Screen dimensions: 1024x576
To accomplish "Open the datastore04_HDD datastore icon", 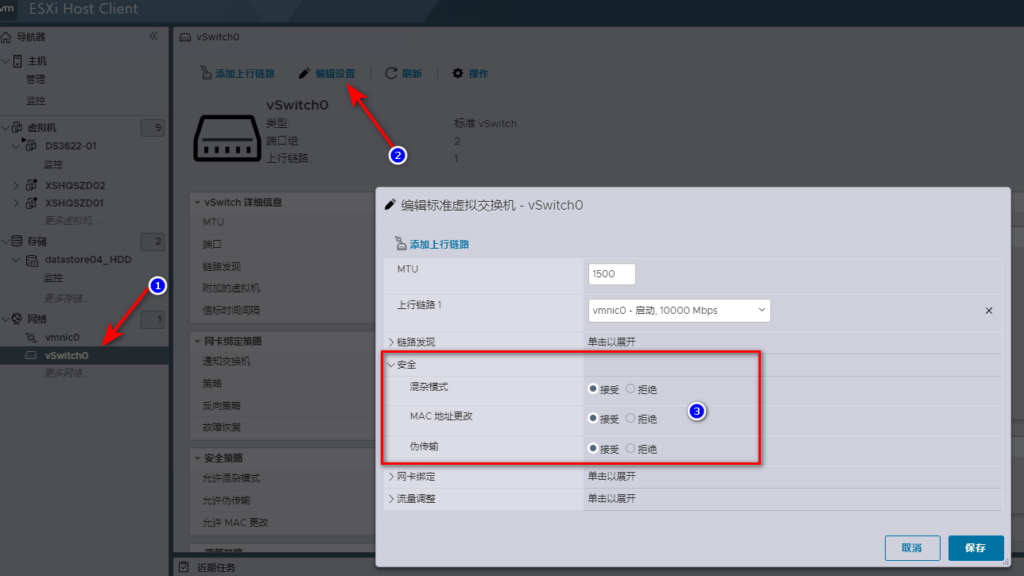I will pyautogui.click(x=31, y=260).
